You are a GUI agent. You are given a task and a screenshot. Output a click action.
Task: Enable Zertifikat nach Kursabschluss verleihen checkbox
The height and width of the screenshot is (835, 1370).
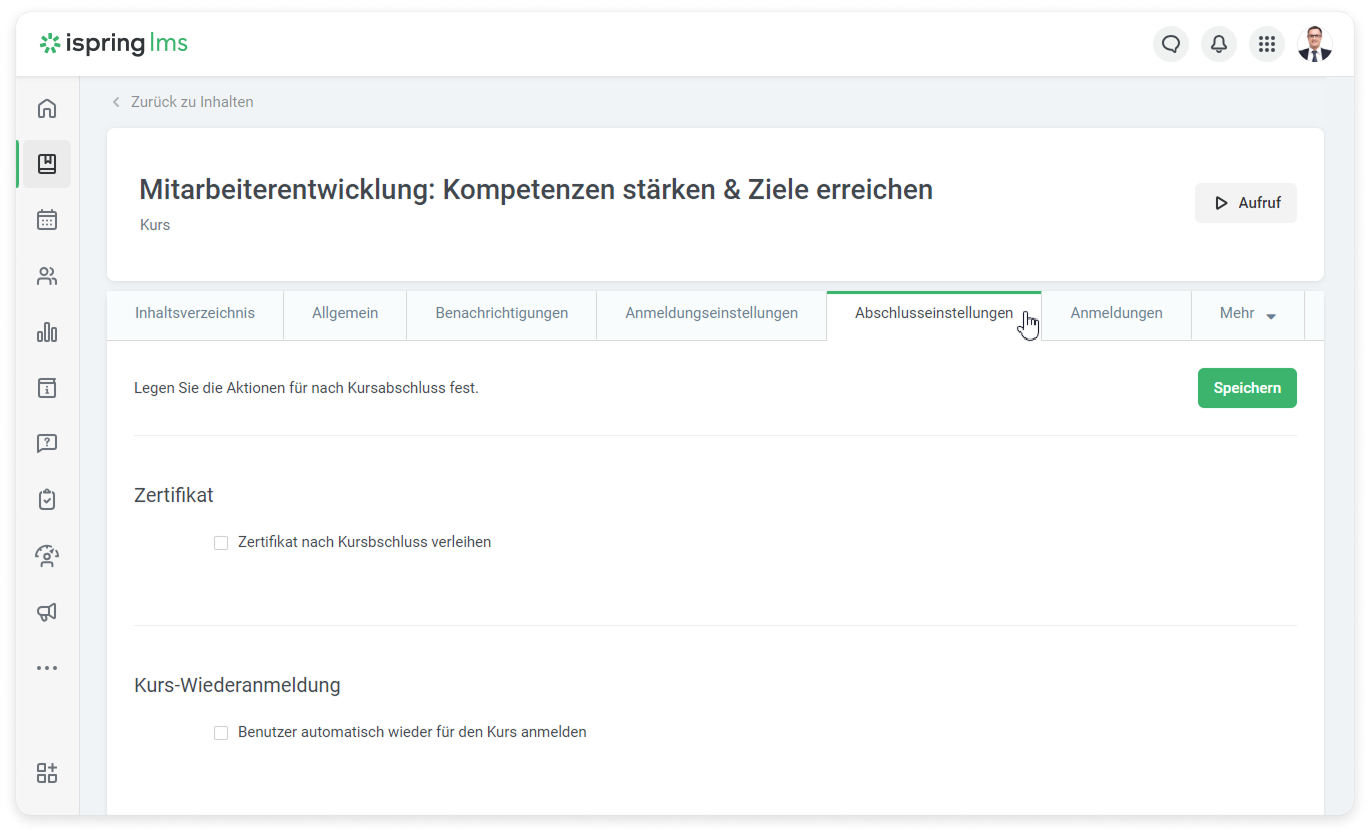pyautogui.click(x=221, y=543)
